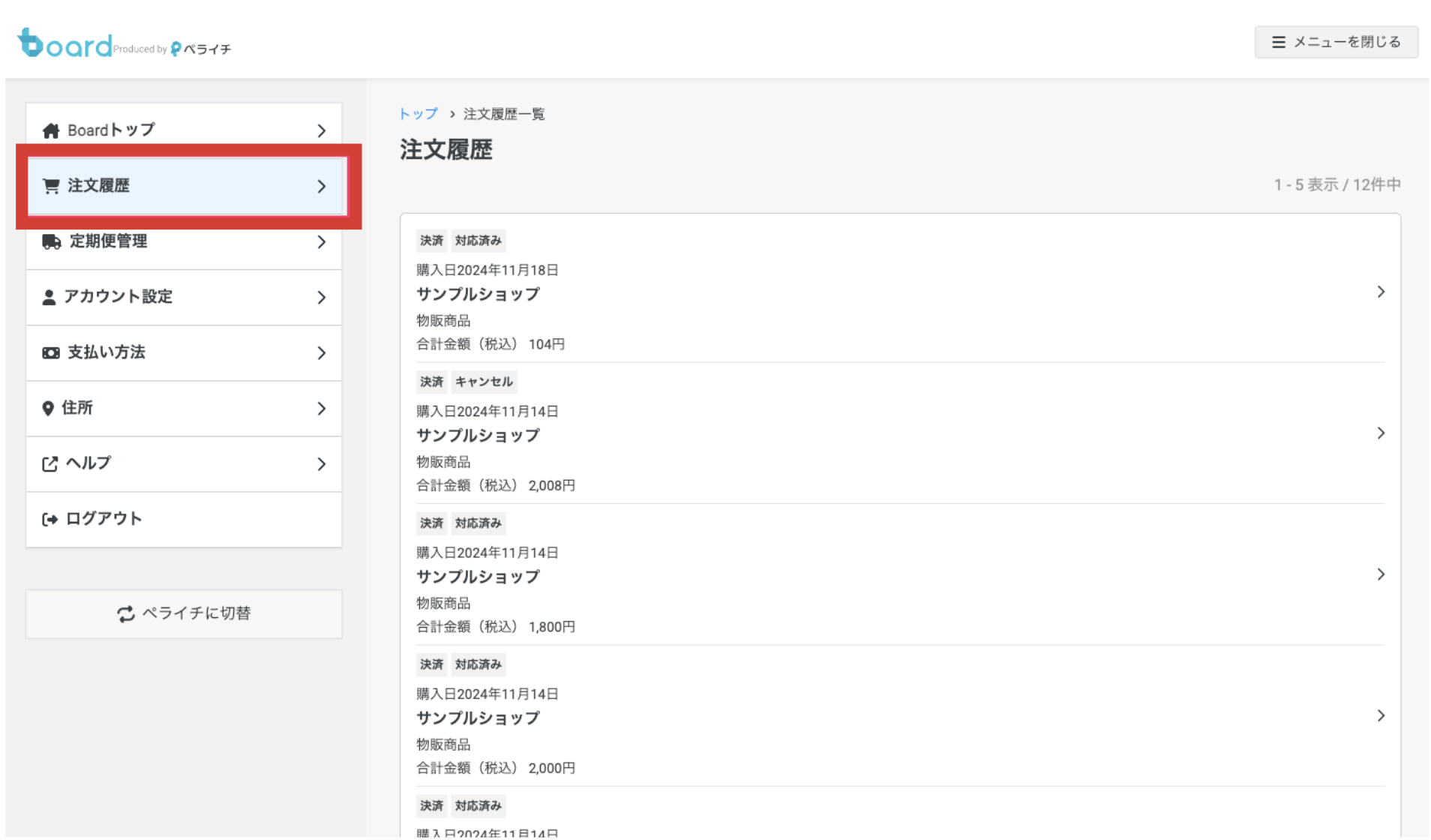The image size is (1431, 840).
Task: Close the menu with メニューを閉じる button
Action: (x=1336, y=42)
